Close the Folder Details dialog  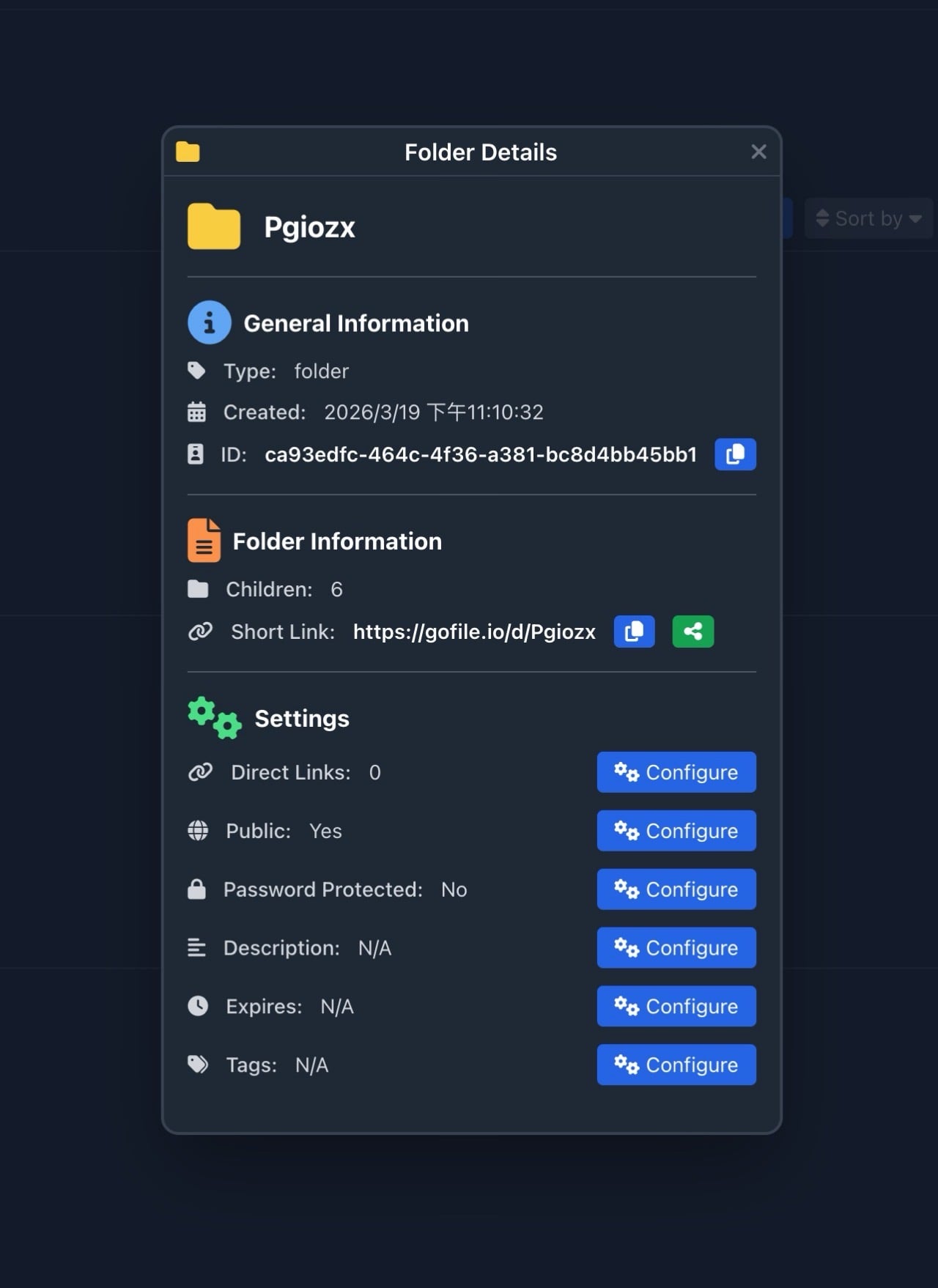(758, 152)
